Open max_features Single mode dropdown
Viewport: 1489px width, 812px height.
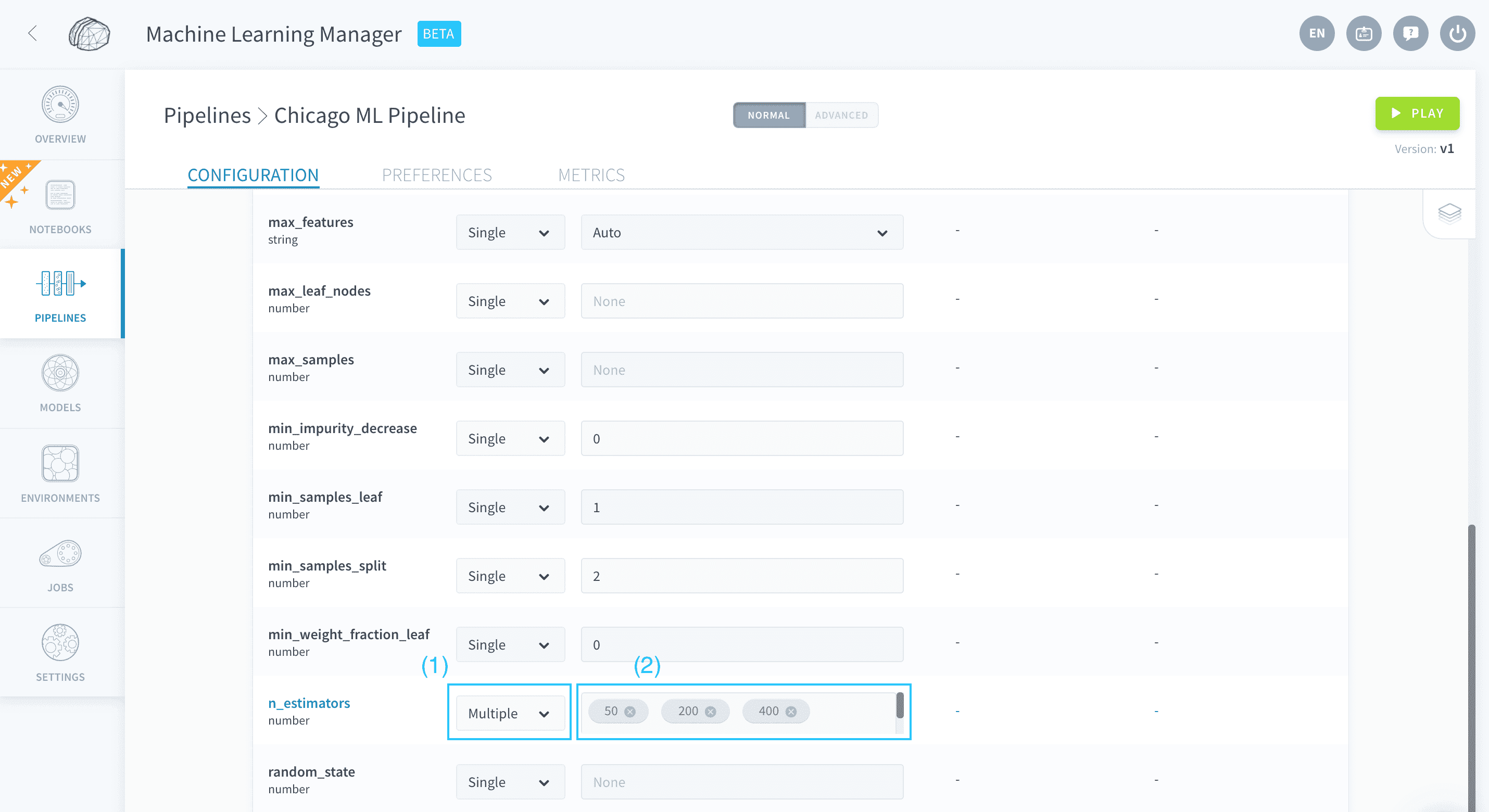pyautogui.click(x=510, y=232)
